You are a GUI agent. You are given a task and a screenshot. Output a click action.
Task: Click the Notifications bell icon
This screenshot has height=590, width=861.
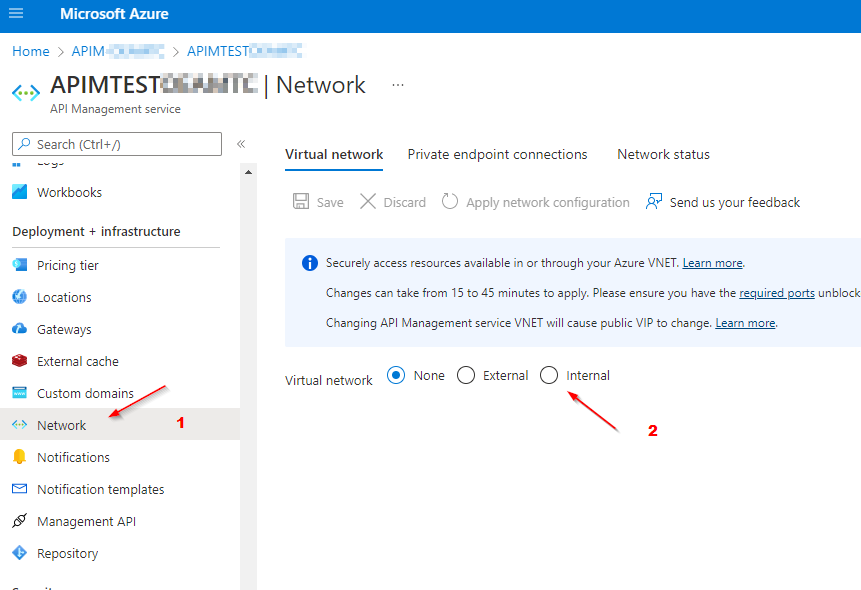(x=19, y=457)
